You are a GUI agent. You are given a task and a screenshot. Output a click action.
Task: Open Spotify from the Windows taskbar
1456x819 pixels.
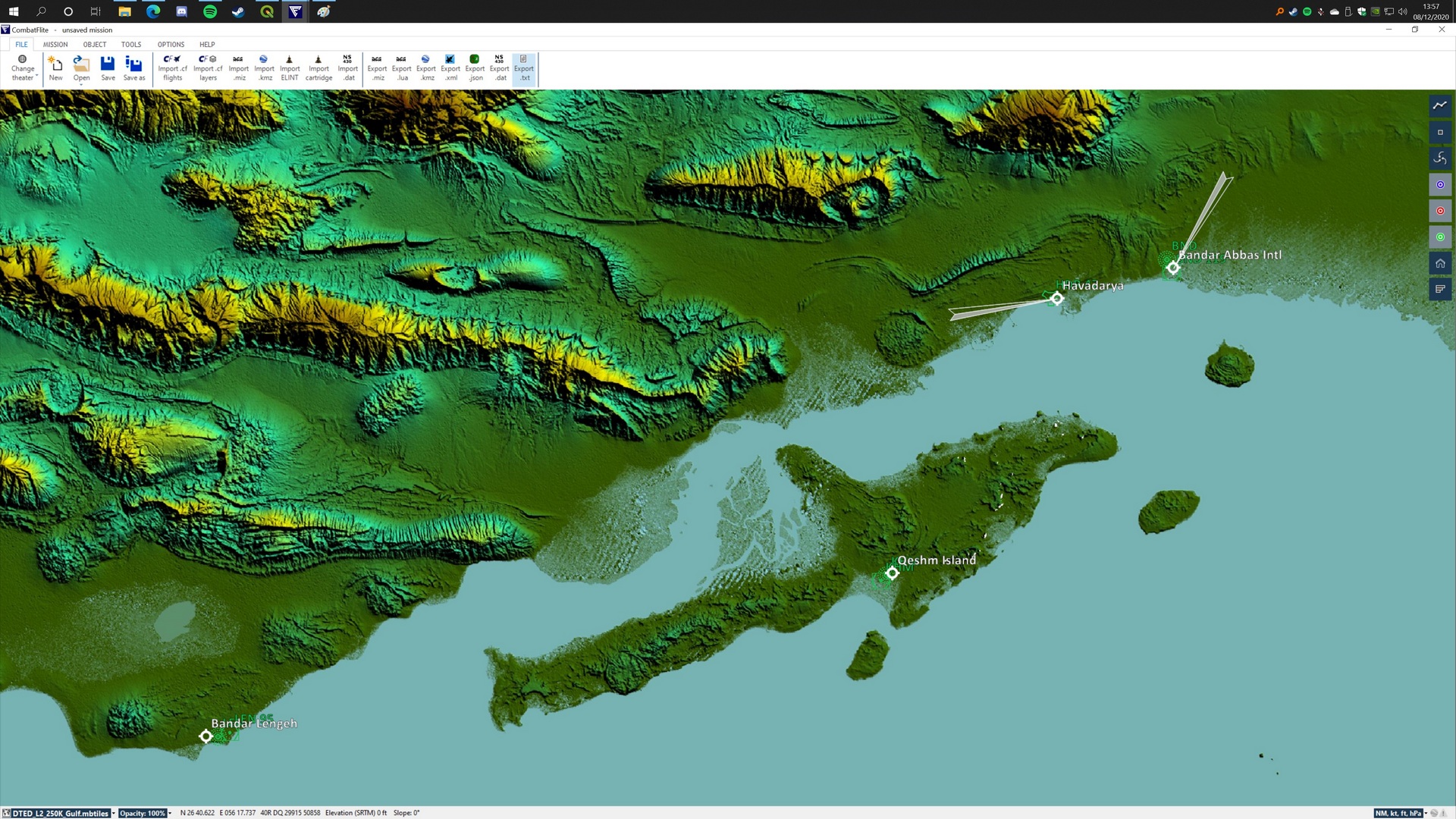point(210,11)
